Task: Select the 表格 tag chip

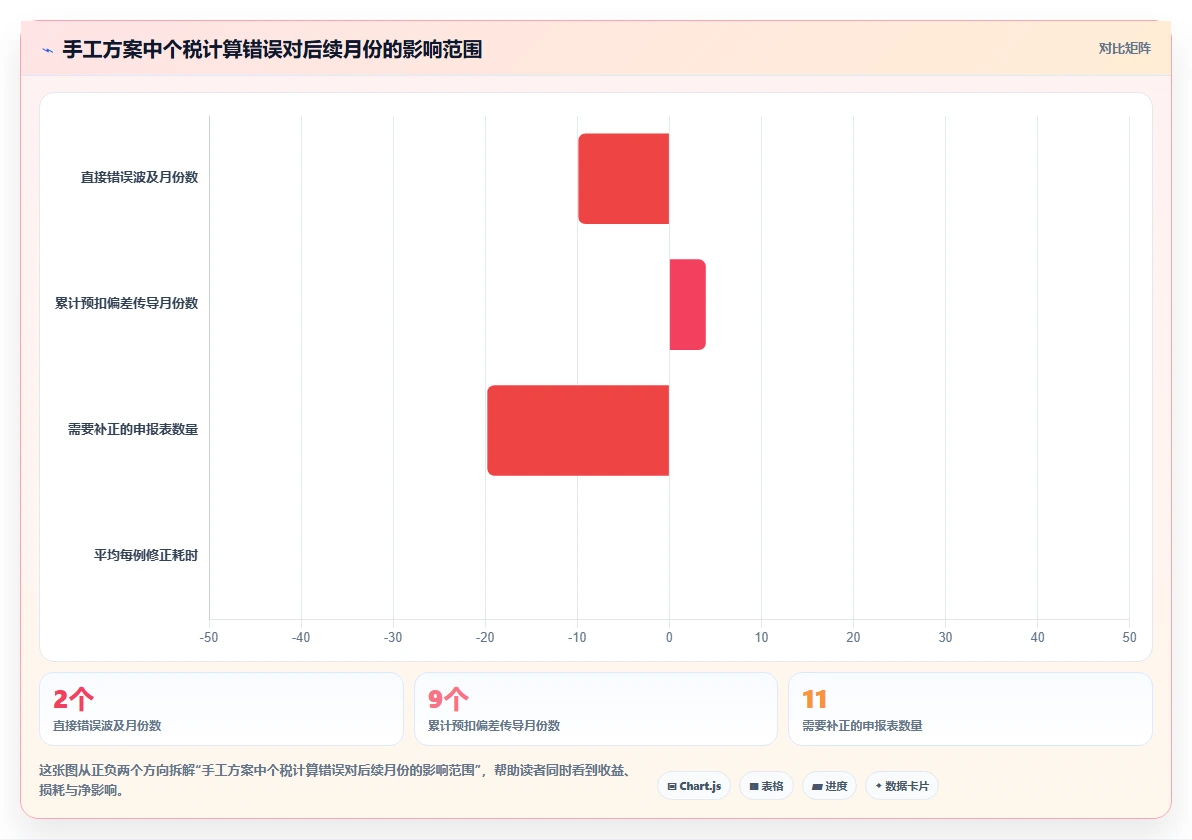Action: (766, 786)
